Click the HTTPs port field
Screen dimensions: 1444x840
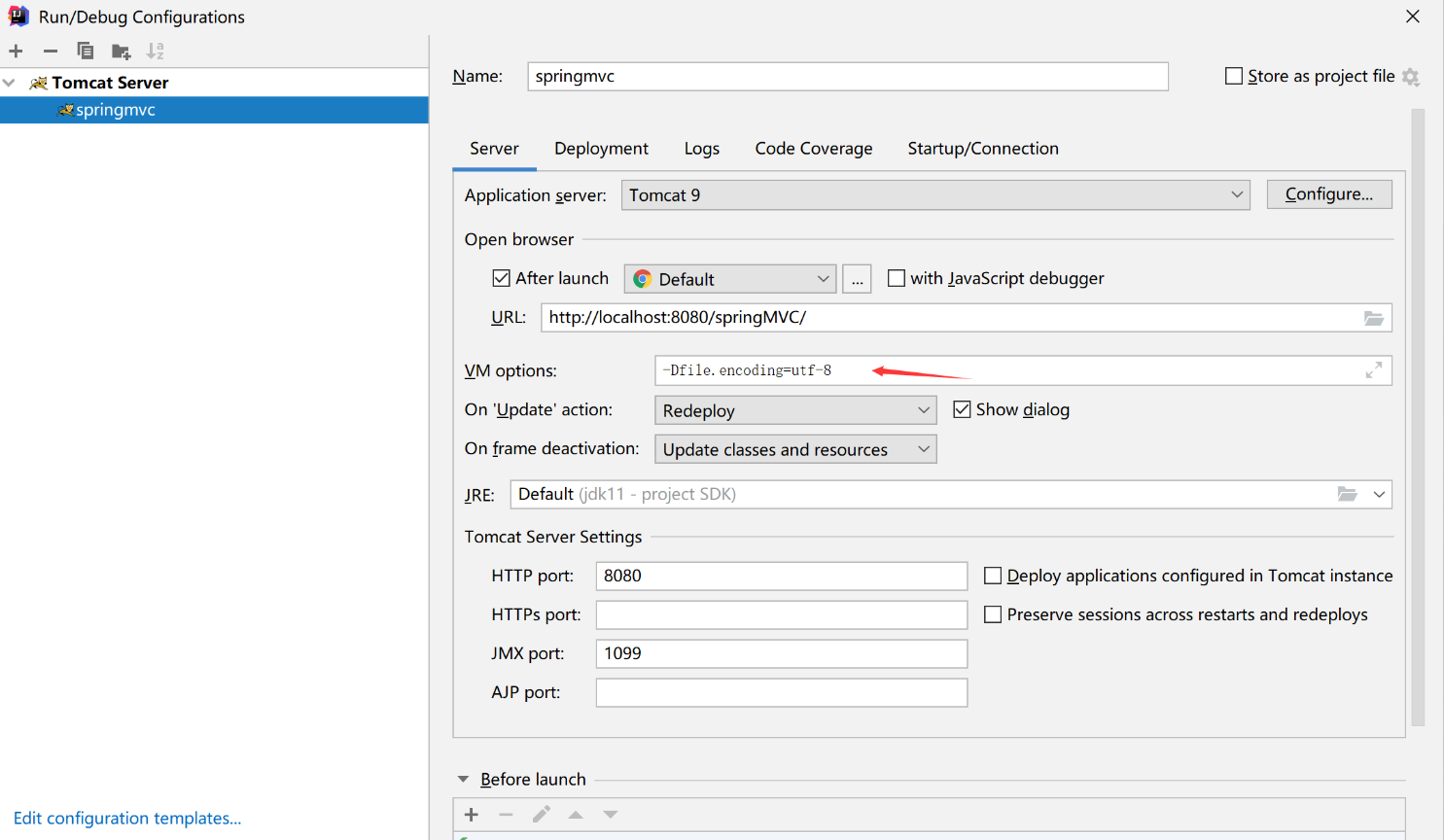tap(782, 614)
